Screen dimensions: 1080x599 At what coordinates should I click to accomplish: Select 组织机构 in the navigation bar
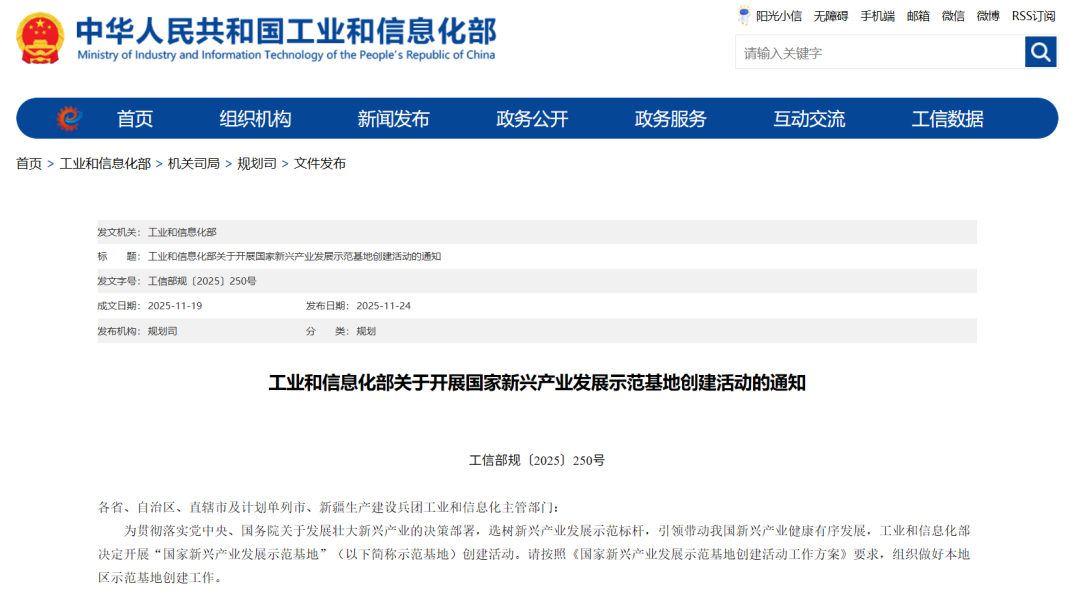[x=255, y=119]
